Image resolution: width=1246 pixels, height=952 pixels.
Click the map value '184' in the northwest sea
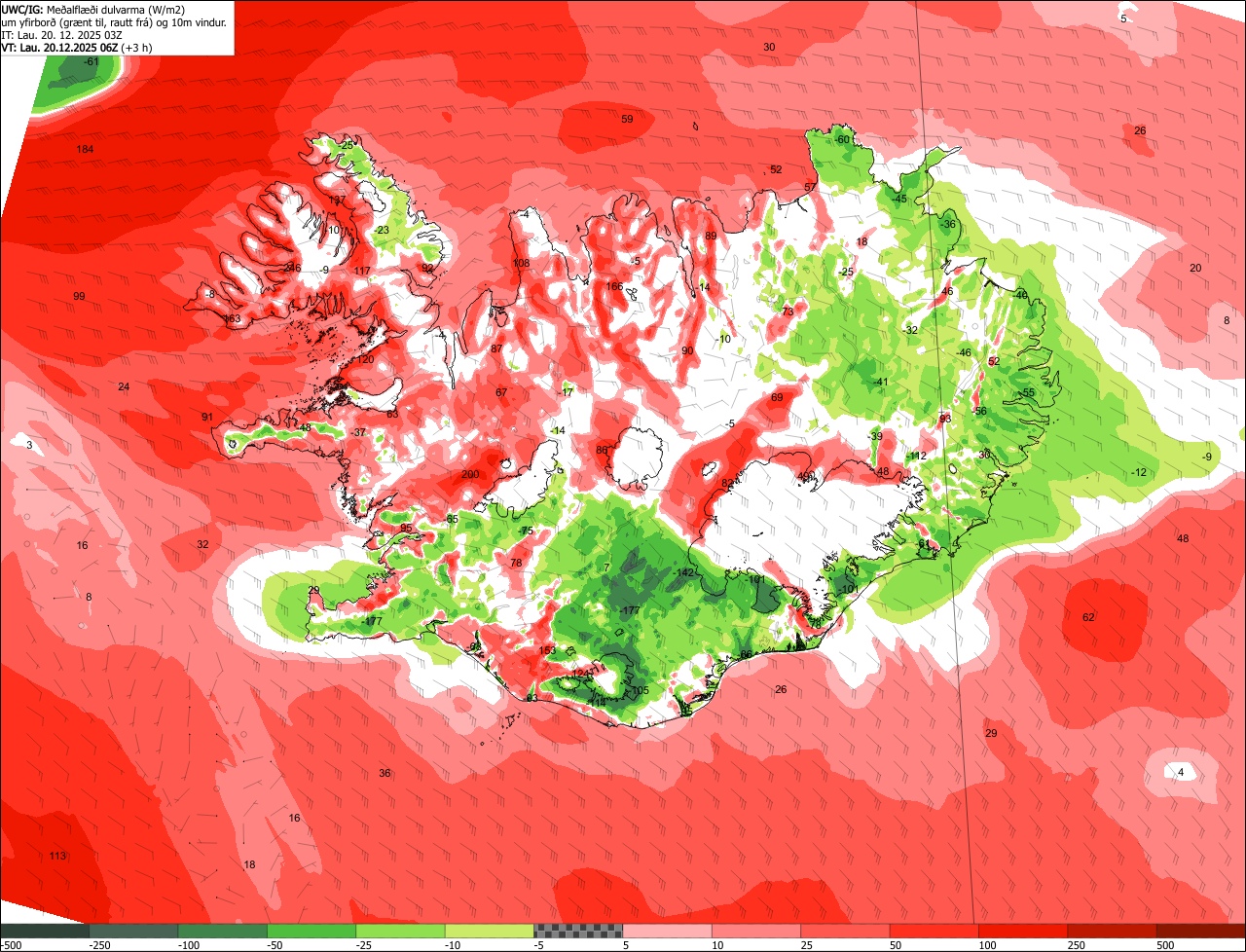pyautogui.click(x=86, y=149)
